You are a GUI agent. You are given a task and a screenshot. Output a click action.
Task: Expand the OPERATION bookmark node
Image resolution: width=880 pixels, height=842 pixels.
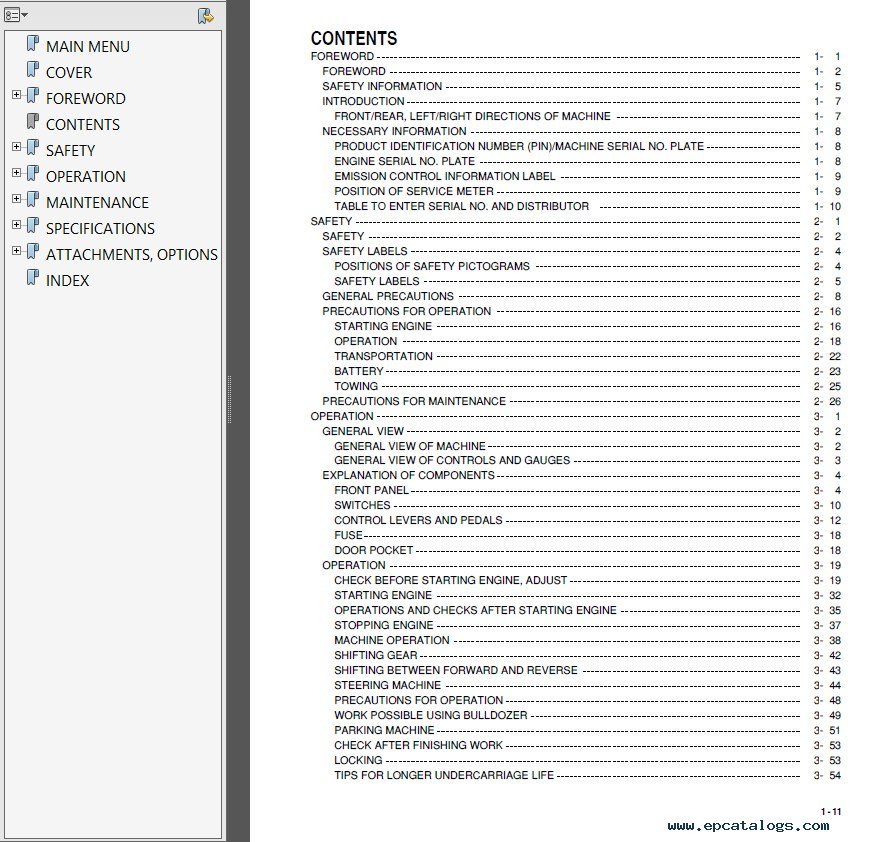tap(16, 173)
